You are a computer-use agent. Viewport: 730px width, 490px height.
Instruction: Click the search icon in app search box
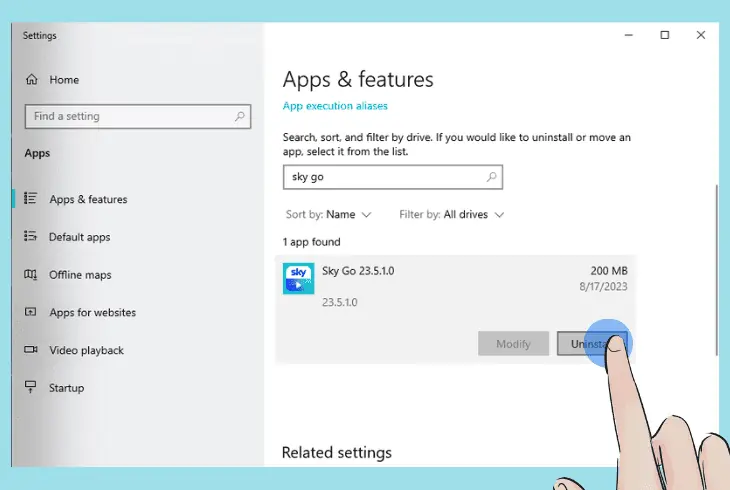coord(492,177)
